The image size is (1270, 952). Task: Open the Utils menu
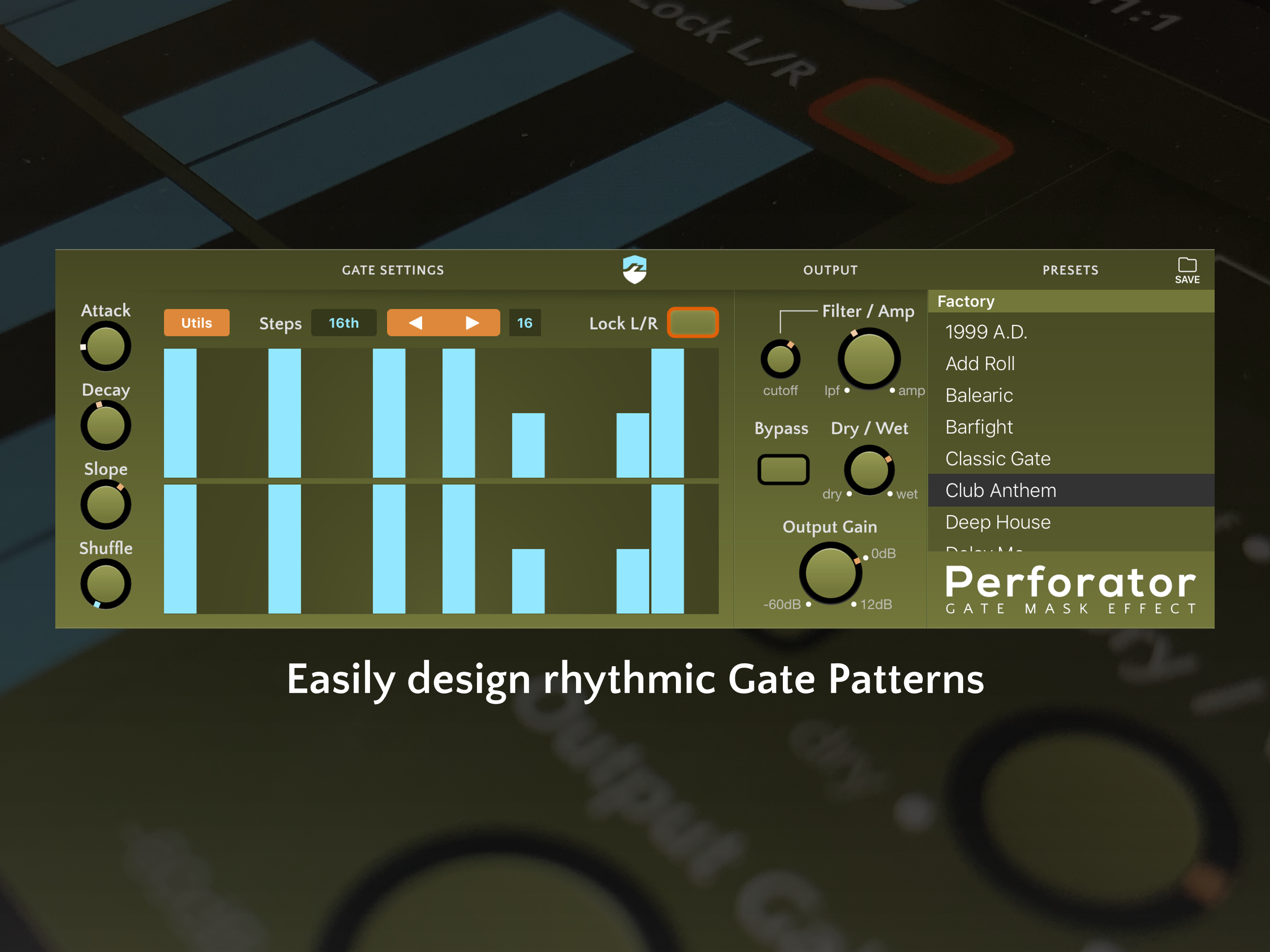pyautogui.click(x=196, y=323)
